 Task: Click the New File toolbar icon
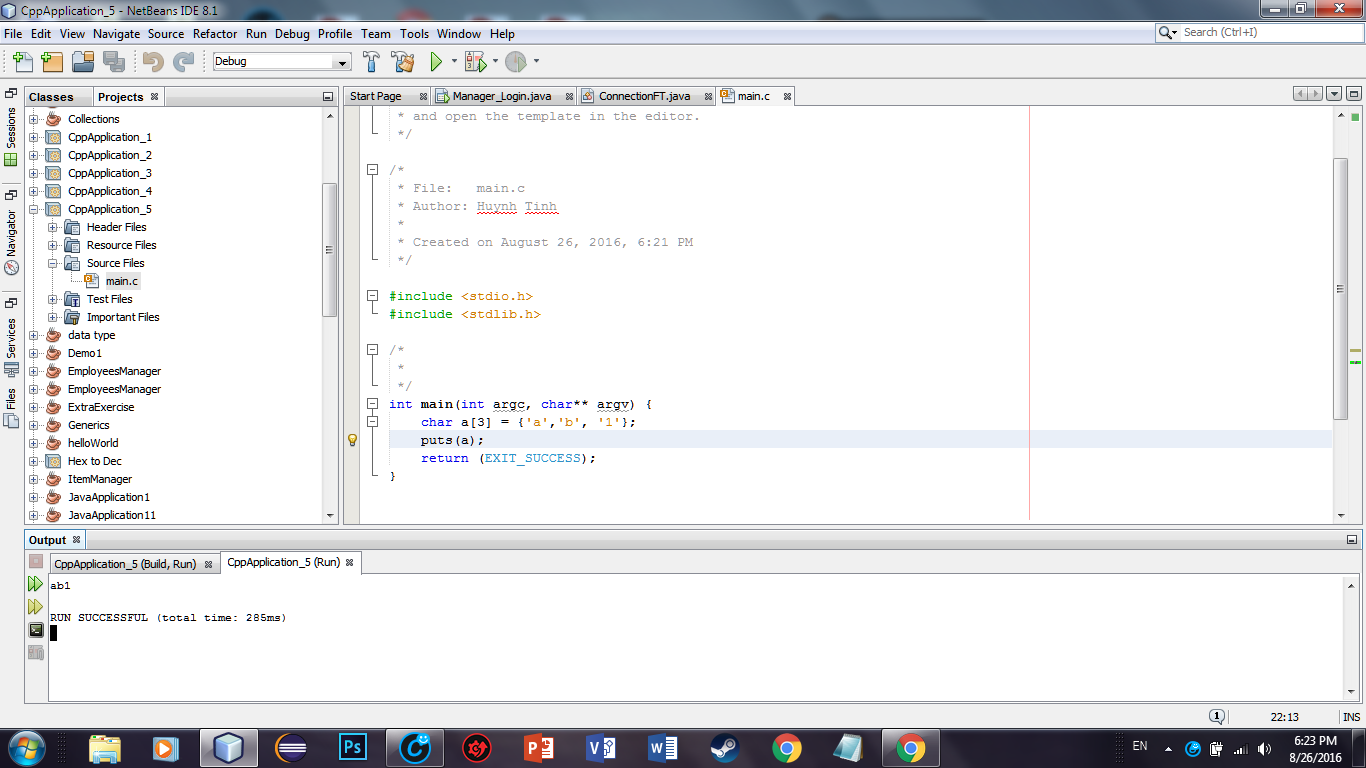click(22, 62)
